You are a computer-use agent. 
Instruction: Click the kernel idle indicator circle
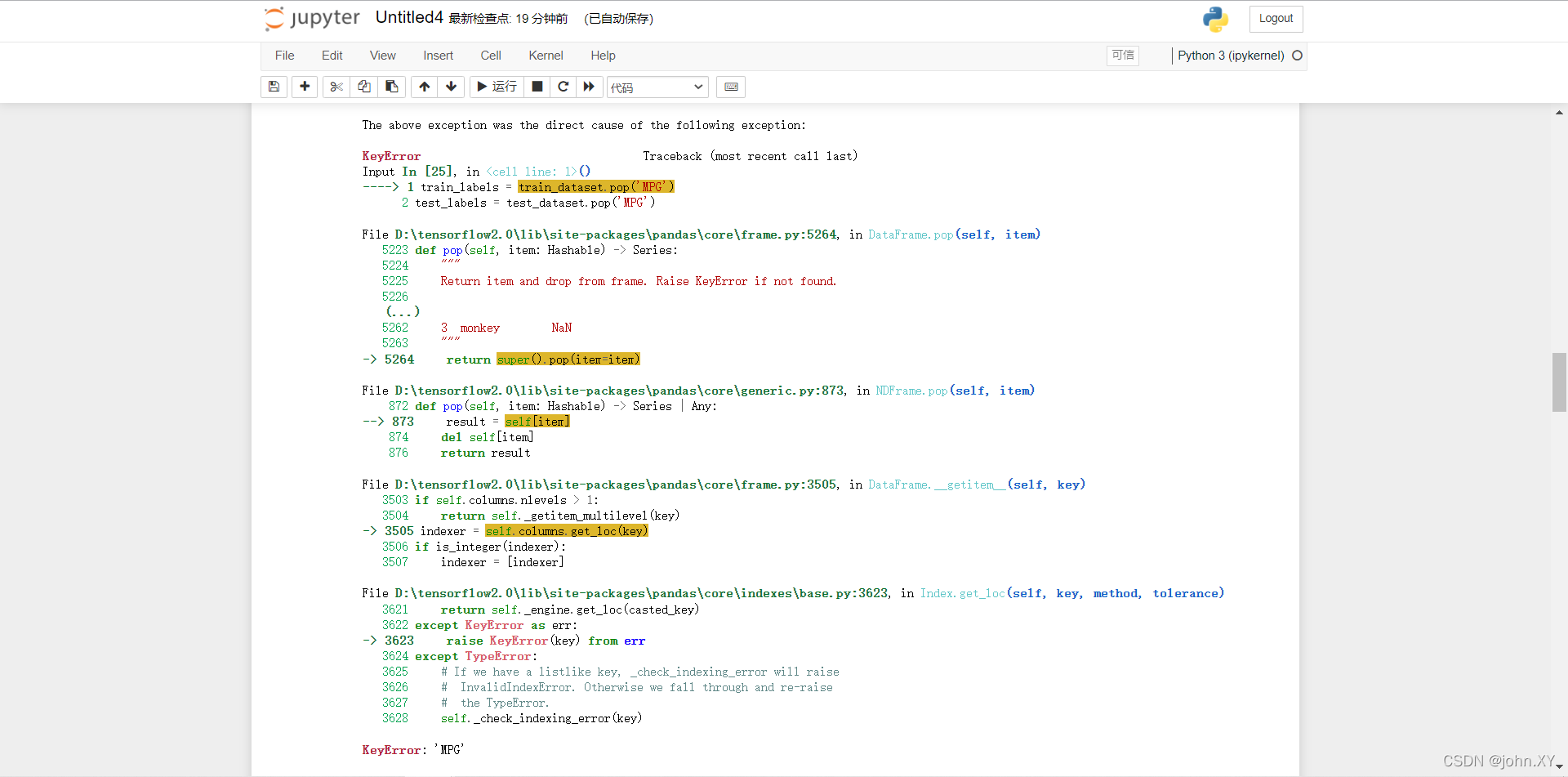(1297, 56)
